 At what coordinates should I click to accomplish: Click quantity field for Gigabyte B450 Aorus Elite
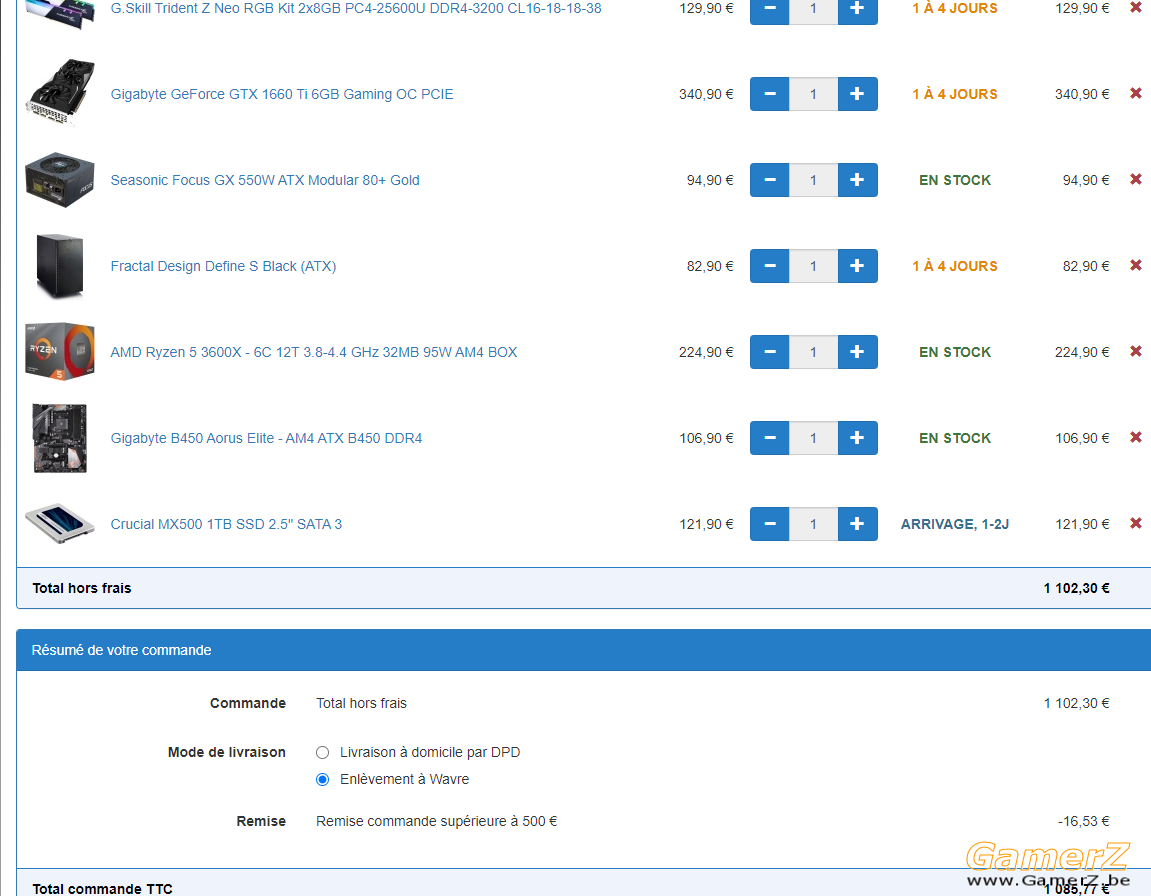813,438
